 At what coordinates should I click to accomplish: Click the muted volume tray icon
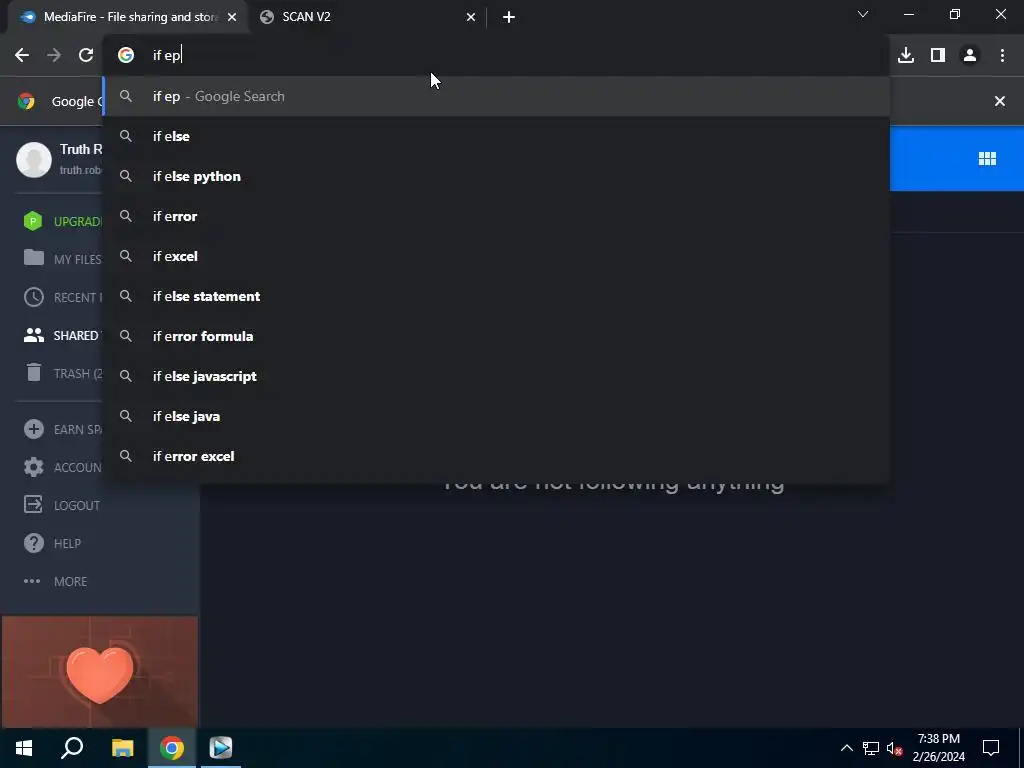(x=895, y=748)
